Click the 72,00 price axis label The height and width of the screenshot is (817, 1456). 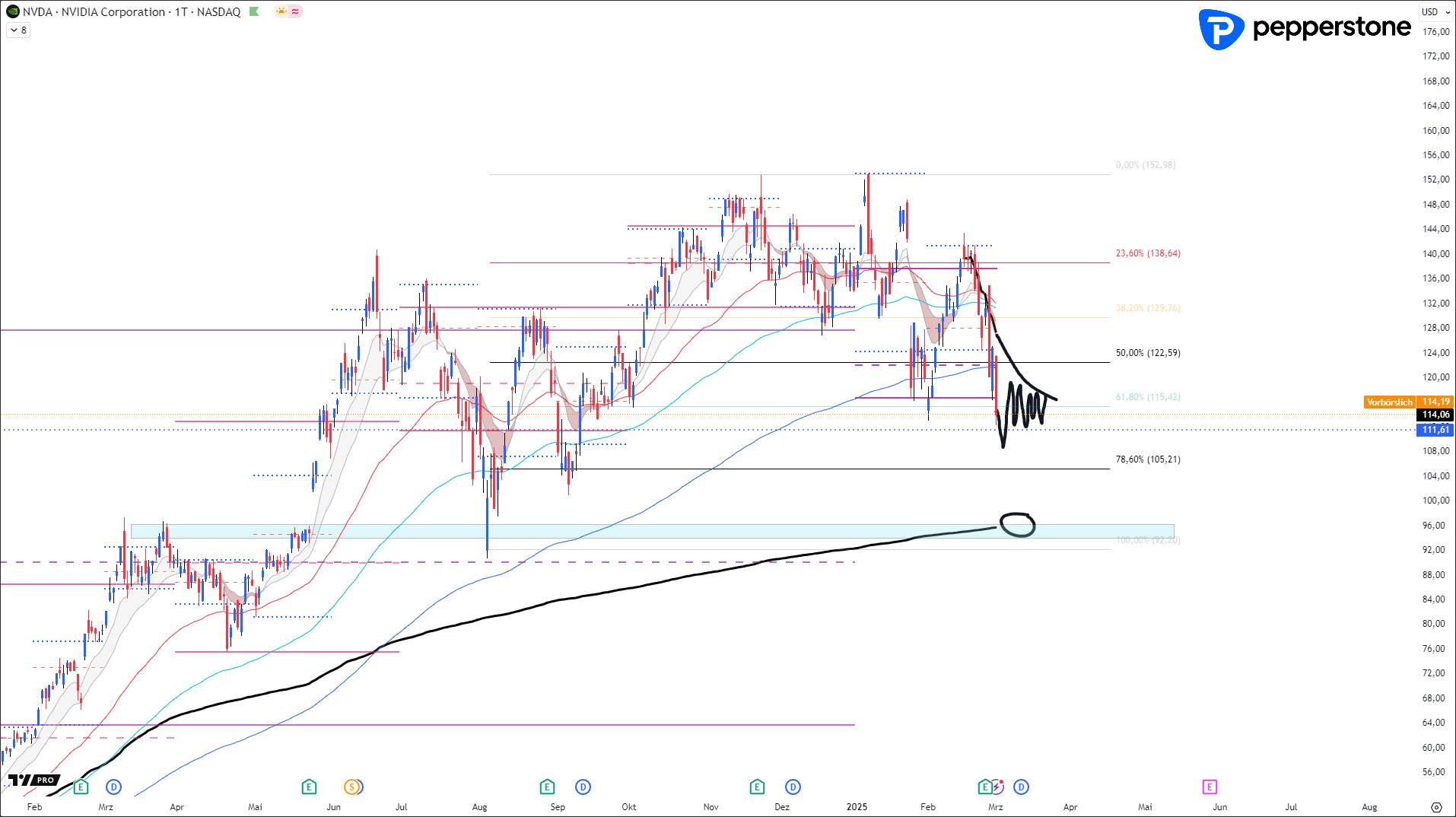(1435, 673)
